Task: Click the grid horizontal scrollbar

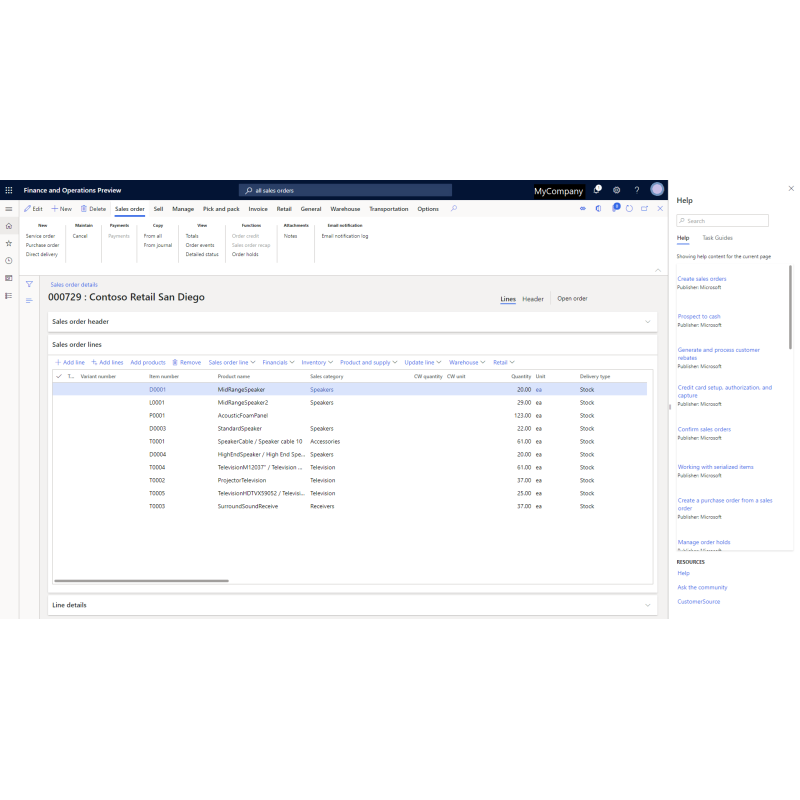Action: tap(141, 581)
